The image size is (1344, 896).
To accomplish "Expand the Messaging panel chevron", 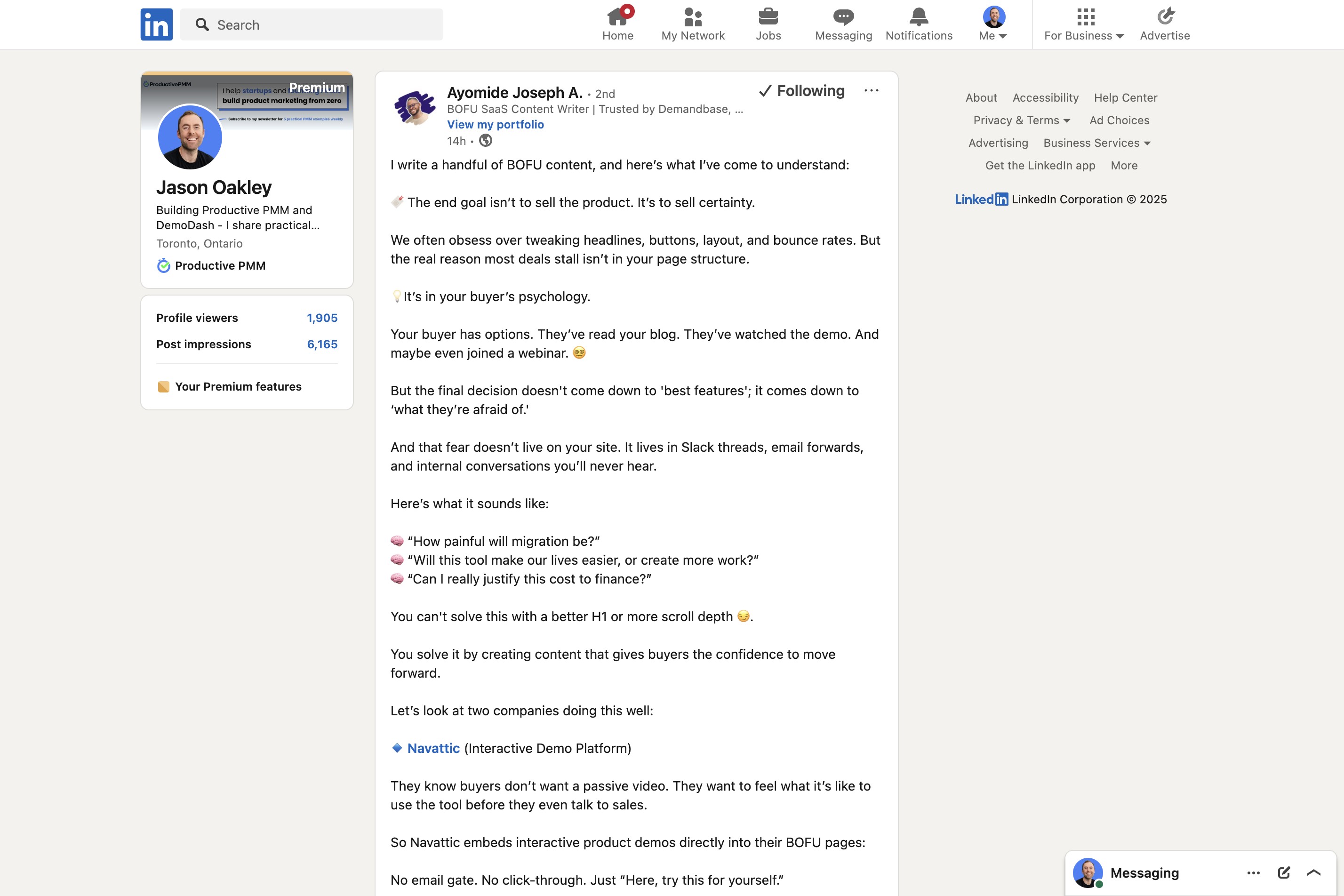I will tap(1314, 872).
